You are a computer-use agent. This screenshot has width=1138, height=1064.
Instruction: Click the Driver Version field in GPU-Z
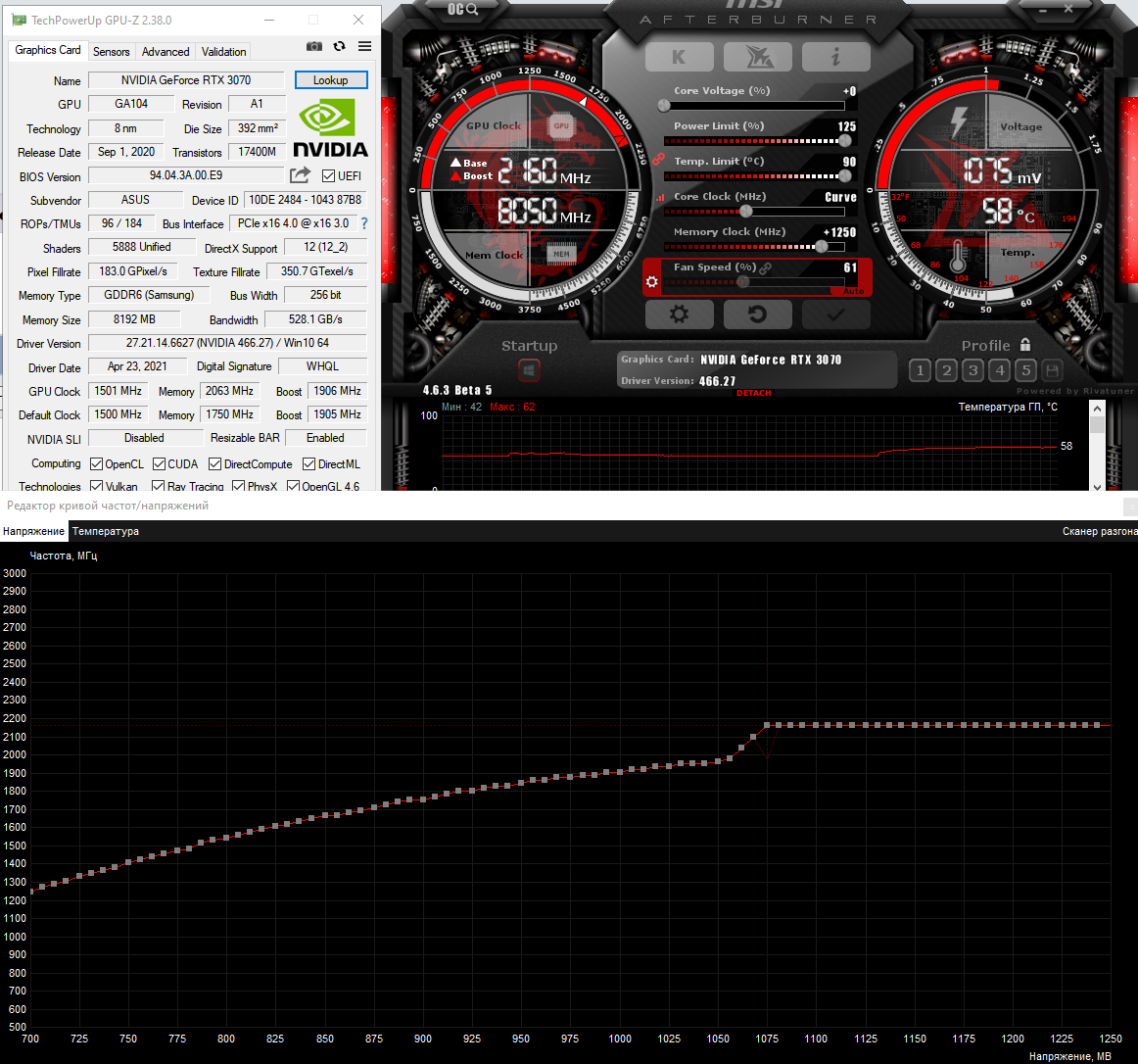pos(227,342)
